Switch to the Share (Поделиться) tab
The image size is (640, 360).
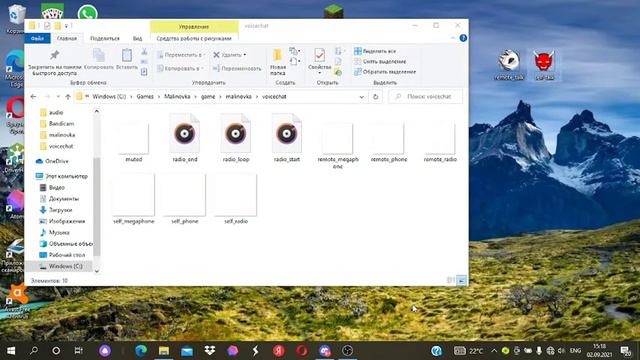(x=105, y=38)
